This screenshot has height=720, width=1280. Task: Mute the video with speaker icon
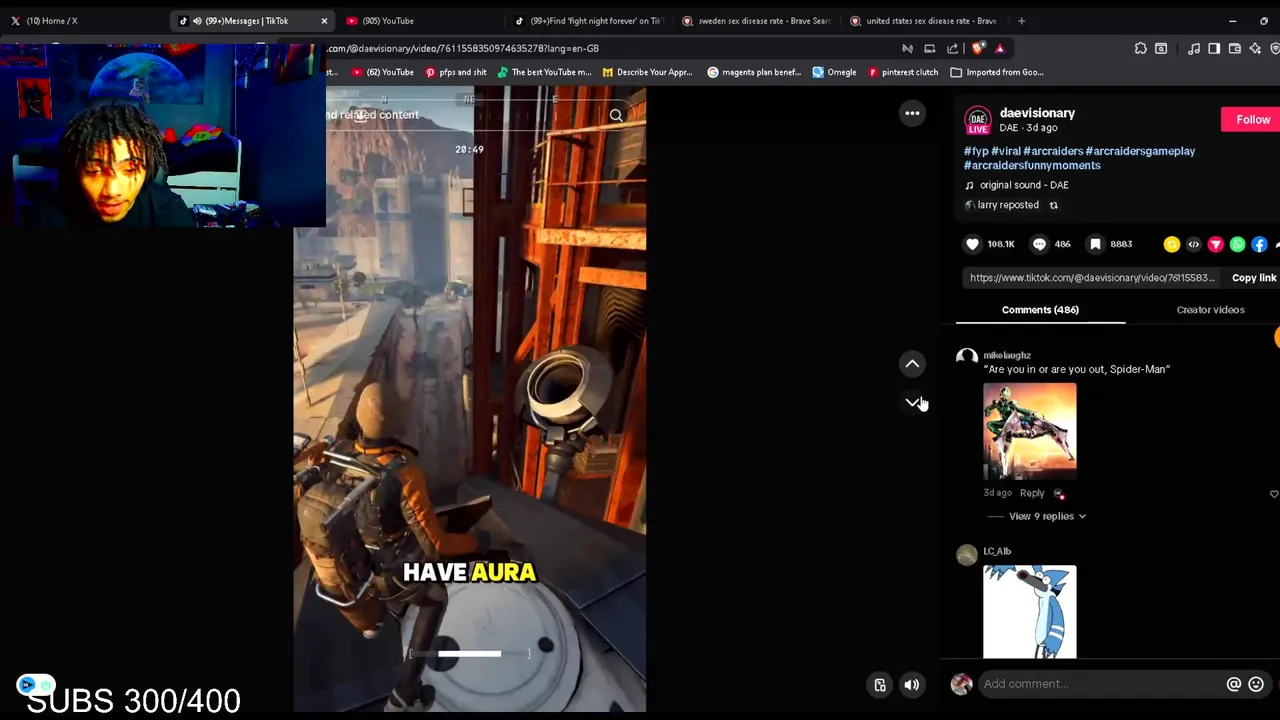click(x=912, y=685)
